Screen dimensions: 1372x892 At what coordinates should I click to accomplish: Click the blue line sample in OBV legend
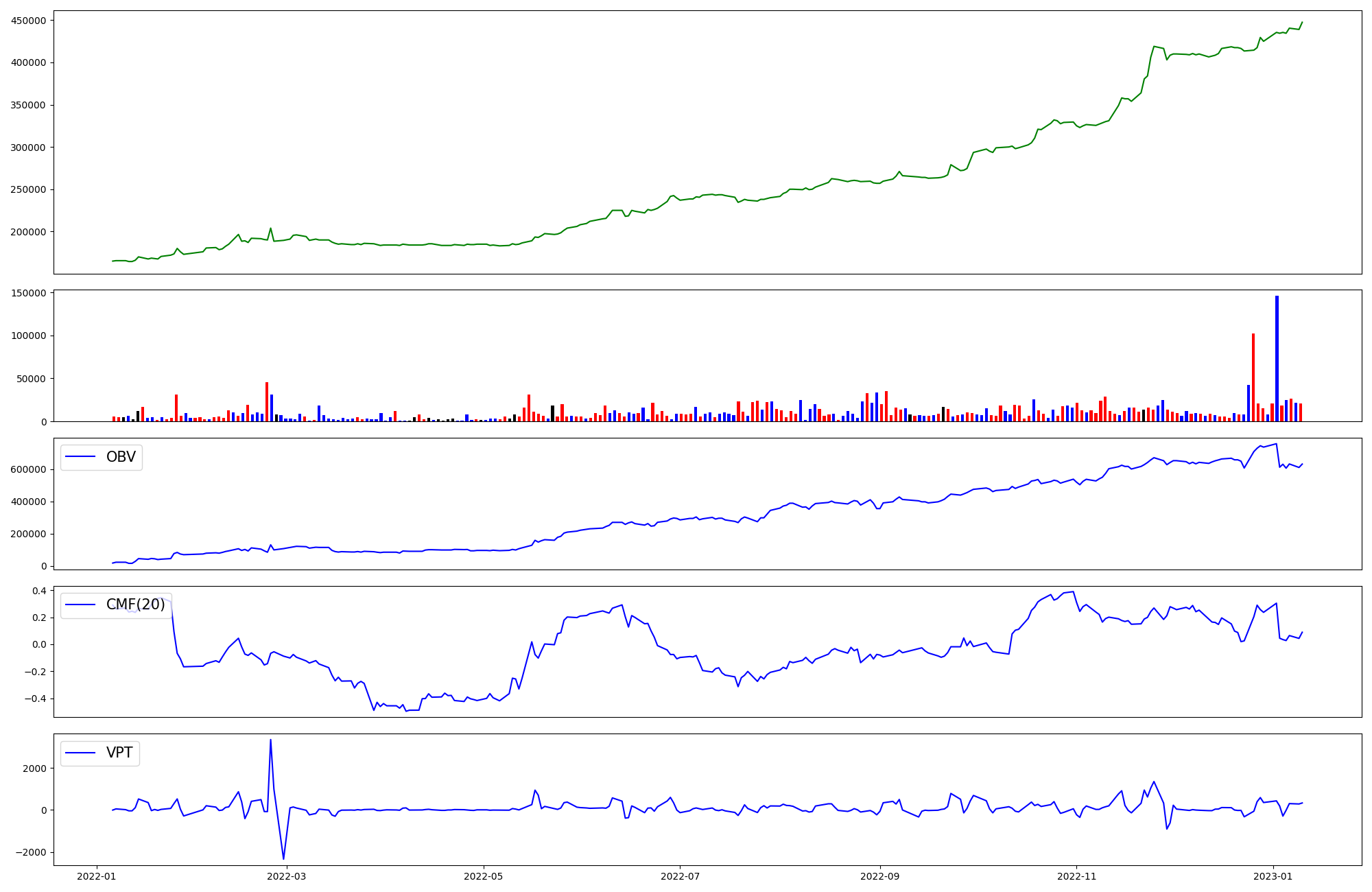(x=81, y=457)
